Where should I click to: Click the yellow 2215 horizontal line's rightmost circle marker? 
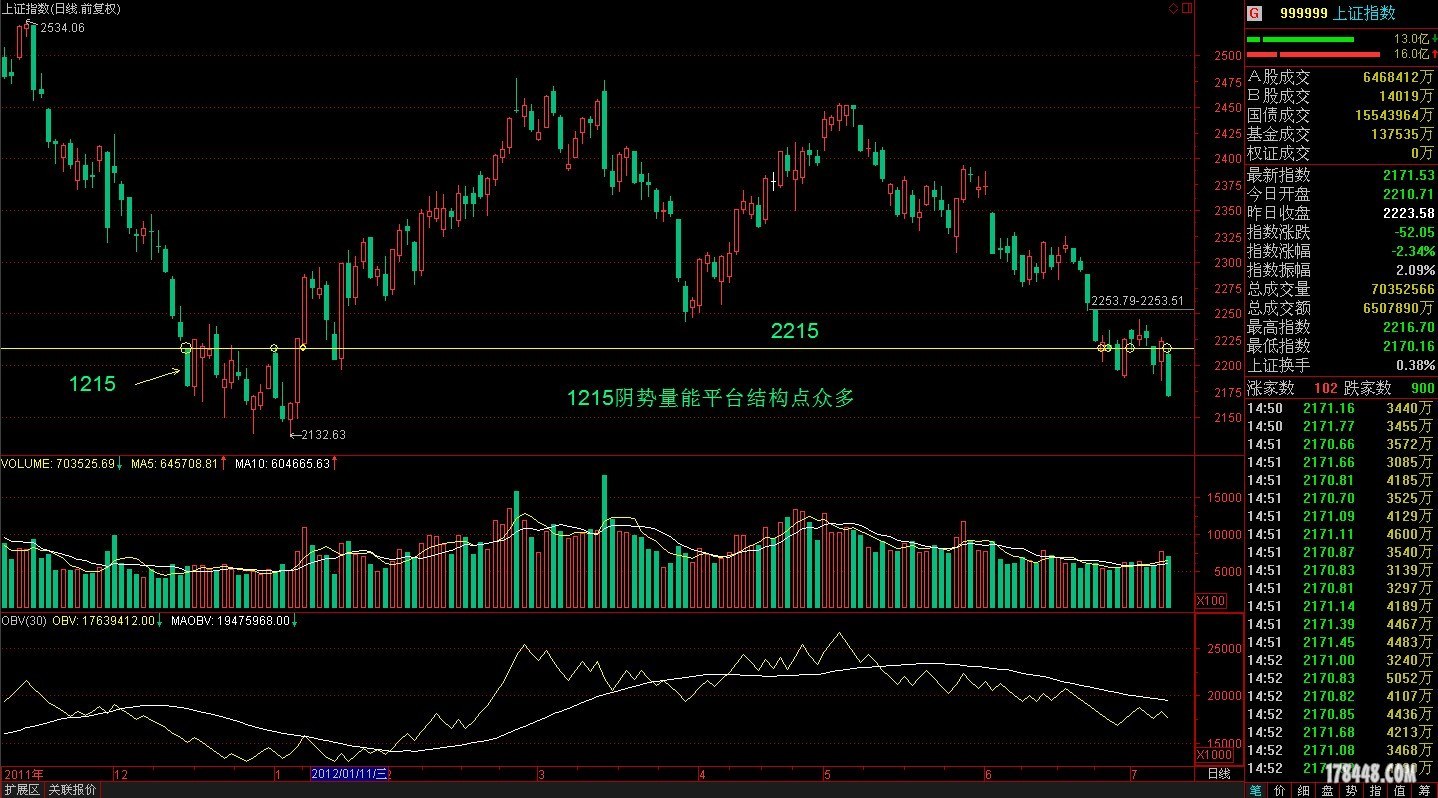(1166, 348)
